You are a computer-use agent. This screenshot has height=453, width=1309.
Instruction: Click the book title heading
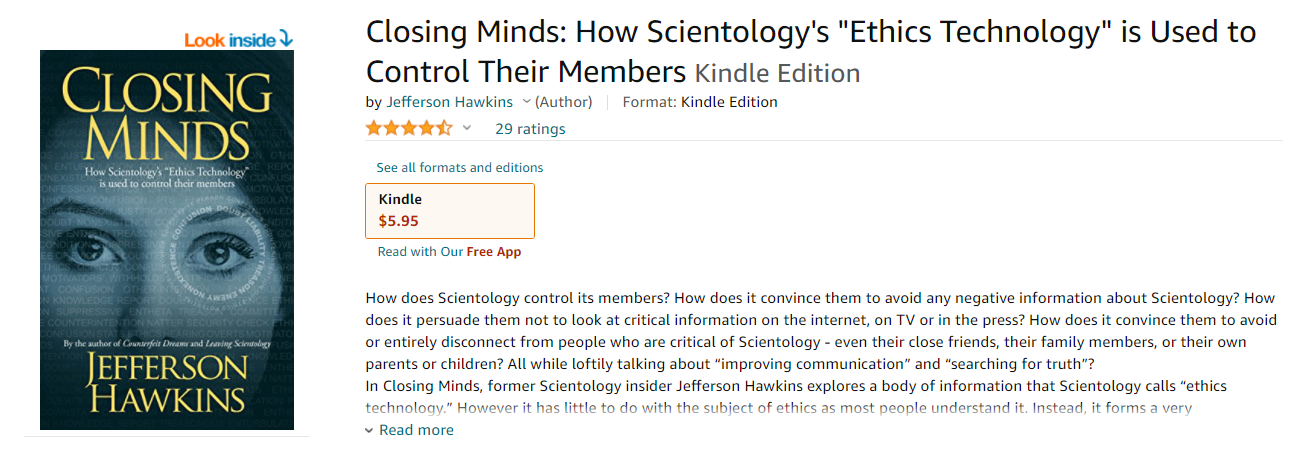[x=811, y=52]
